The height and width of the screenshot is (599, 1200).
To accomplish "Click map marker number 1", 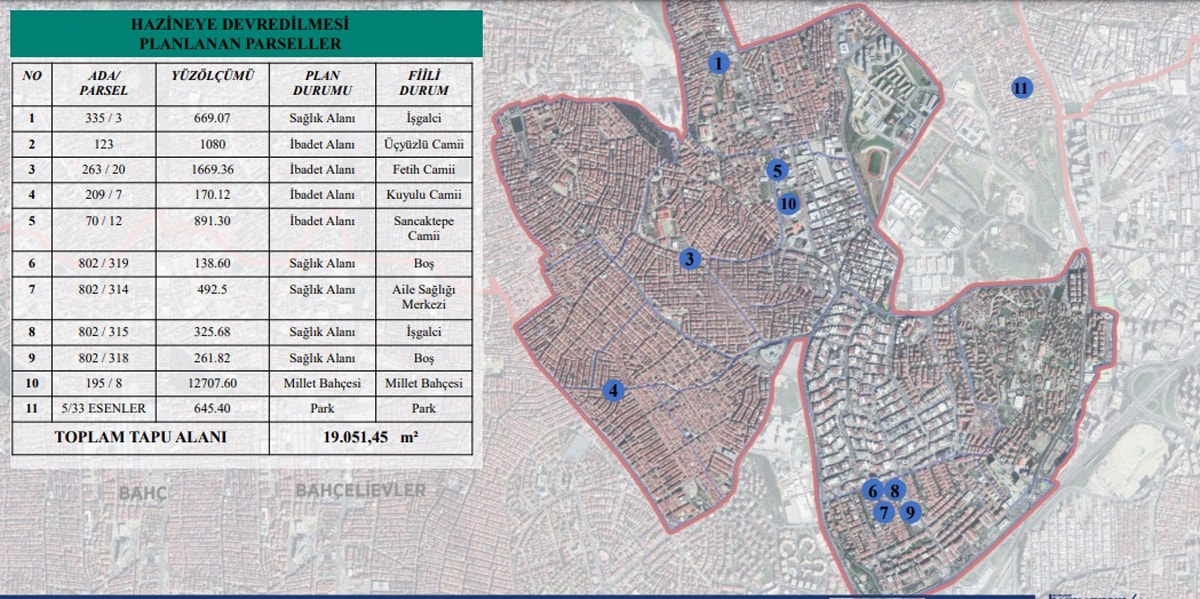I will point(718,63).
